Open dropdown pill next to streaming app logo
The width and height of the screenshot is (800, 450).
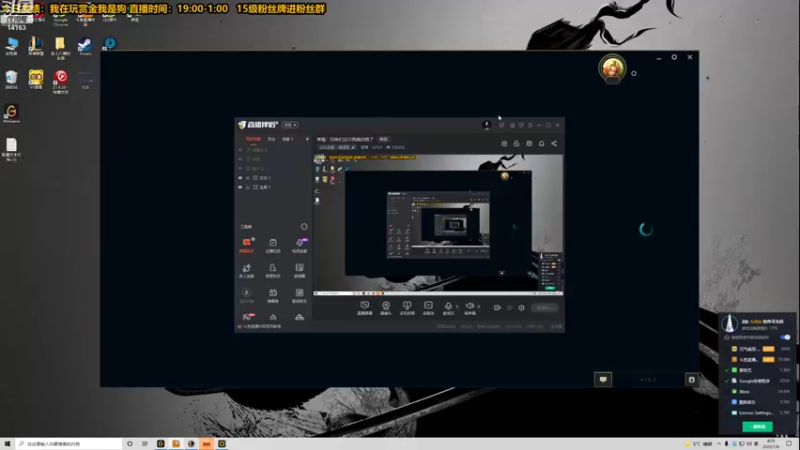tap(290, 125)
